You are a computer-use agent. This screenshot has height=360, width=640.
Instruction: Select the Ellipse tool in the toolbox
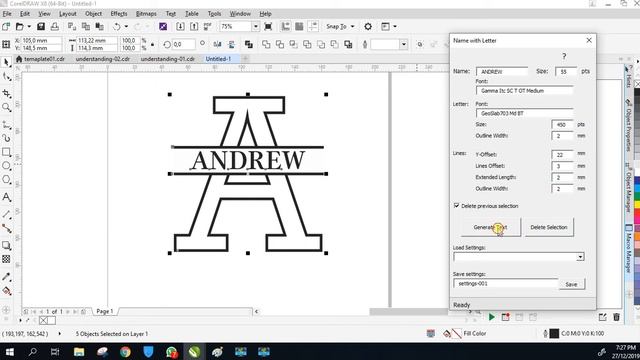point(6,166)
